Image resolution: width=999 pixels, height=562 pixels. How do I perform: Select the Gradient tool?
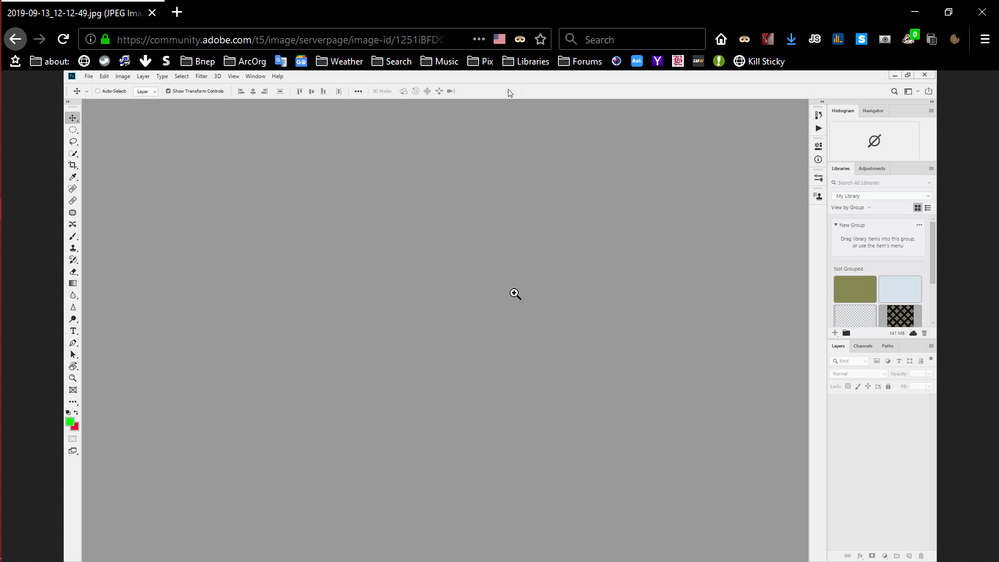[x=73, y=284]
